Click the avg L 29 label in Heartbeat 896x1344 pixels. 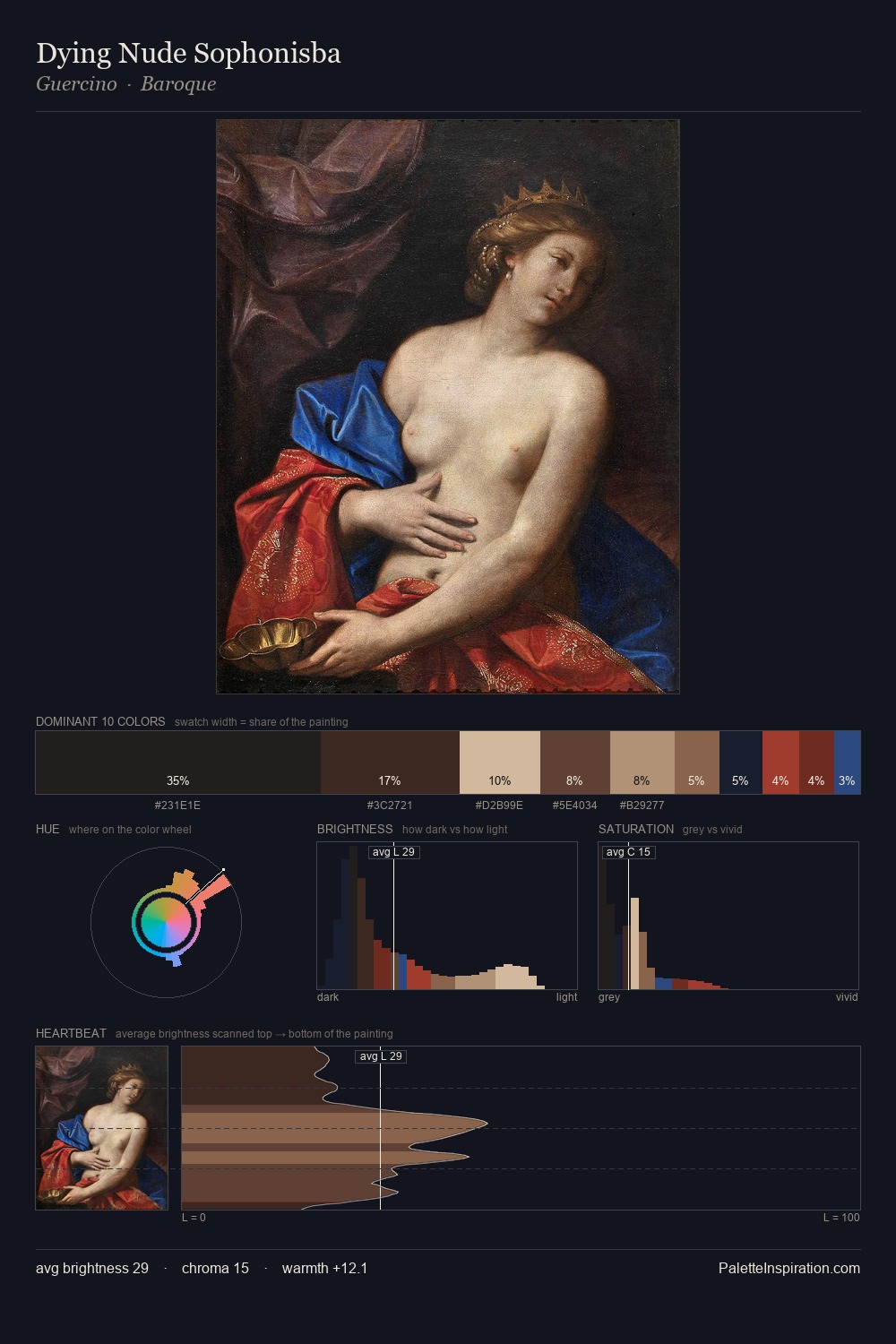click(381, 1056)
